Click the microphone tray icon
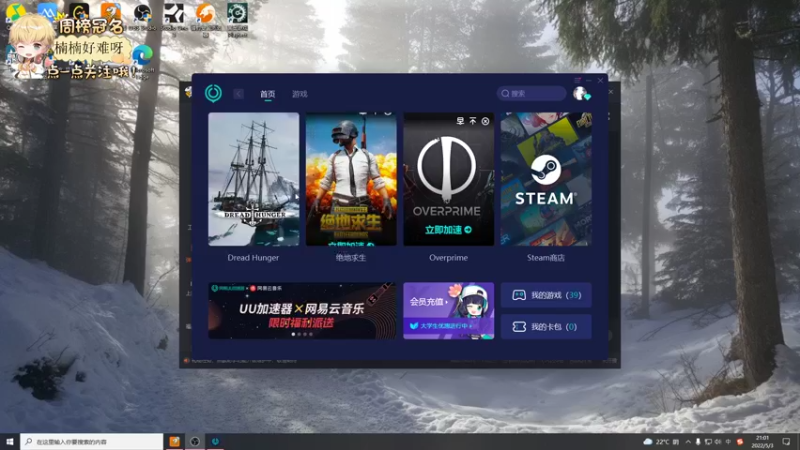The image size is (800, 450). 698,441
